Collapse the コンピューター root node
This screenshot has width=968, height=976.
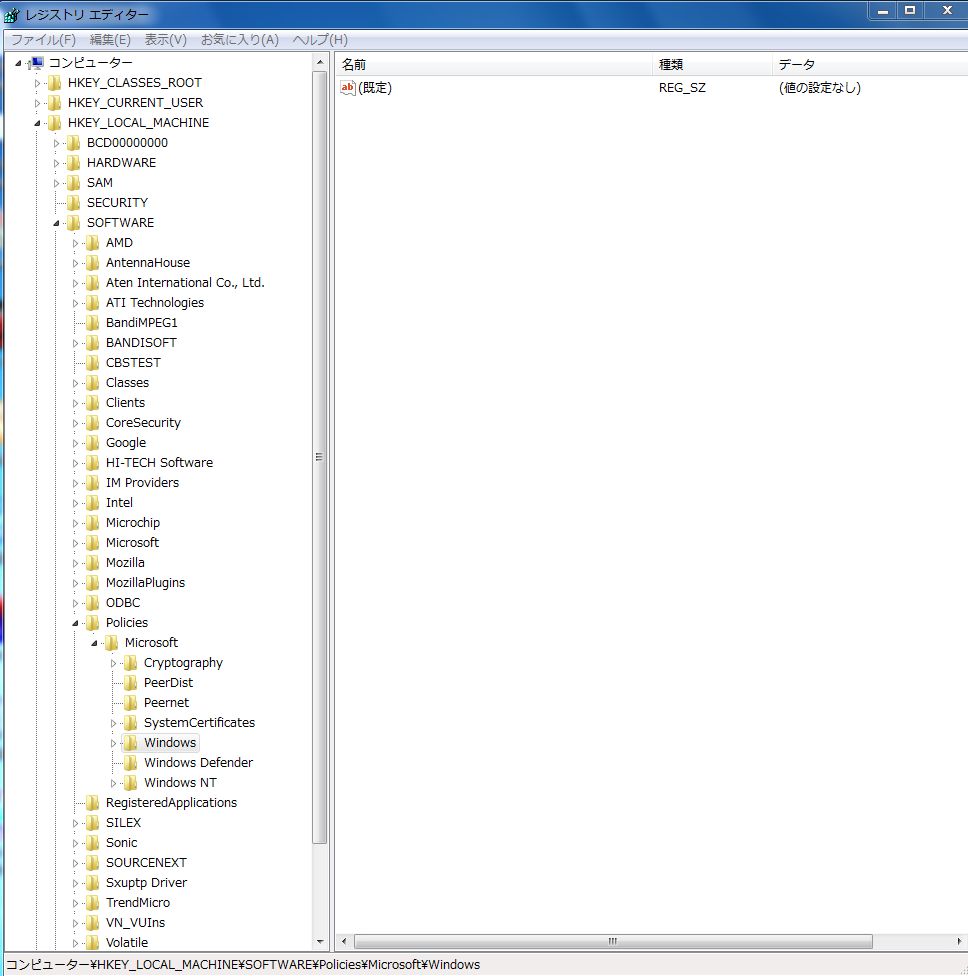(x=18, y=63)
